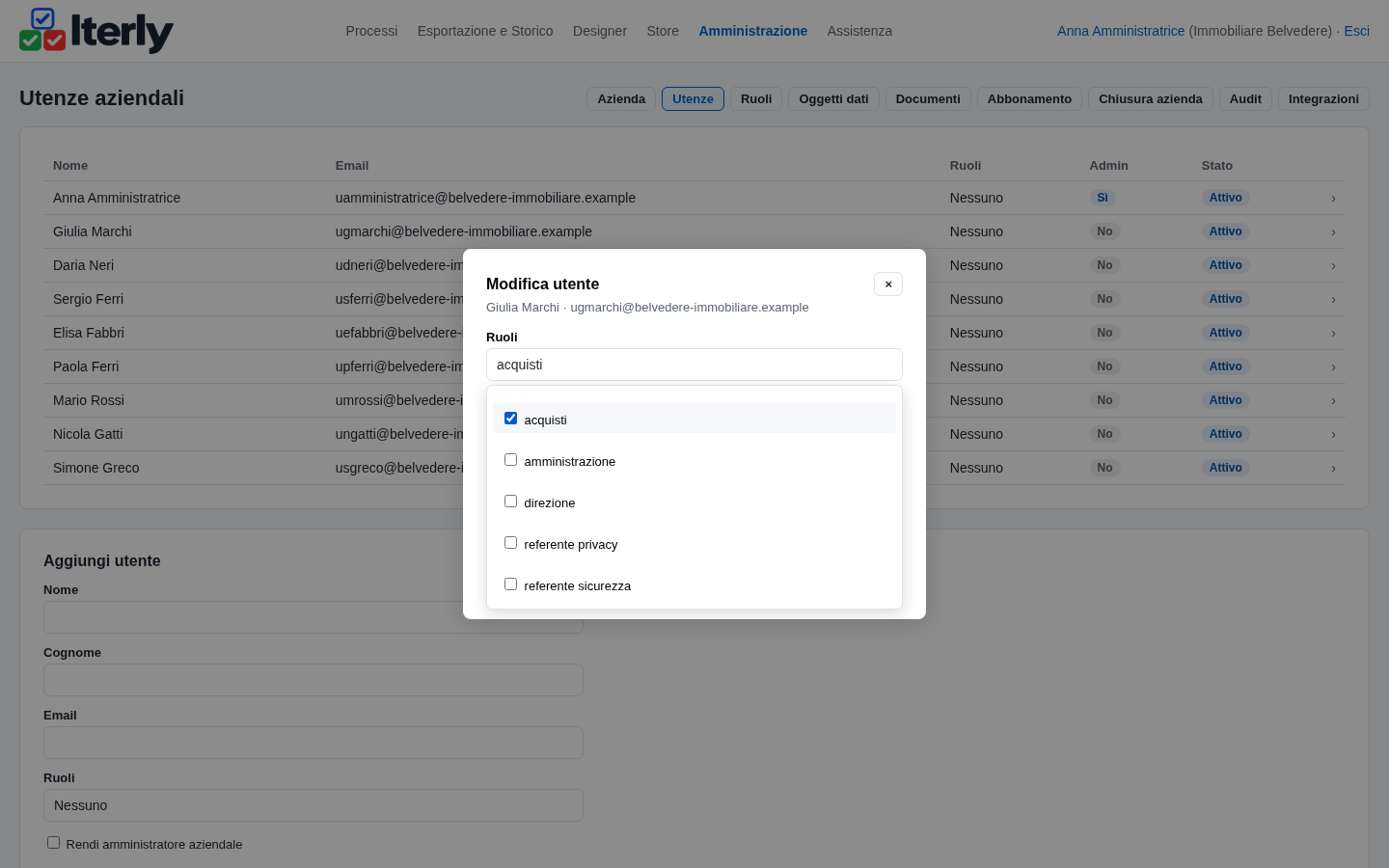1389x868 pixels.
Task: Select the Amministrazione menu
Action: click(x=753, y=31)
